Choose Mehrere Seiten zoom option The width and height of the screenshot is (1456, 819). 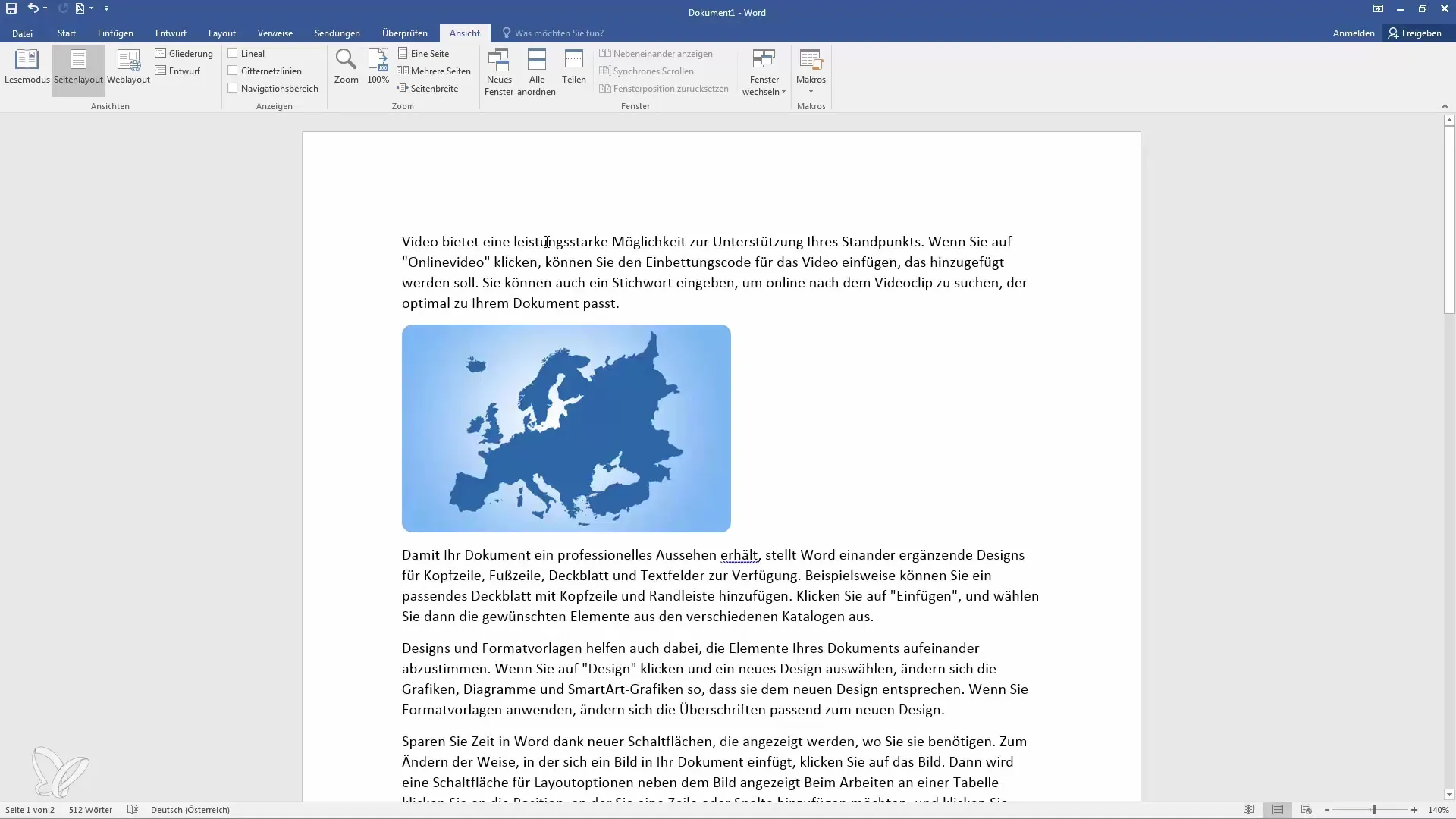point(434,71)
